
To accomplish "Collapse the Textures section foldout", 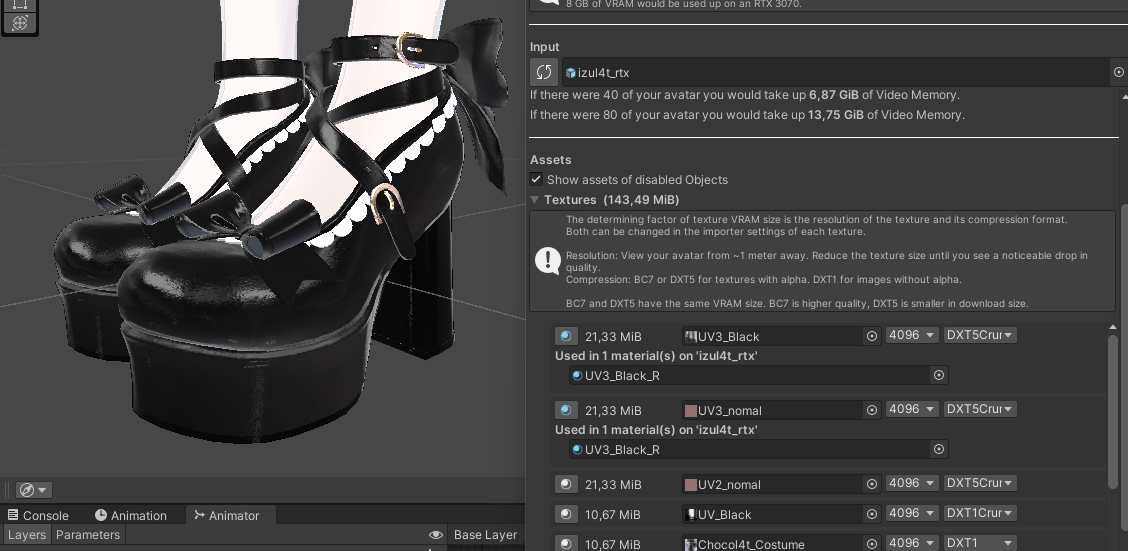I will (x=535, y=200).
